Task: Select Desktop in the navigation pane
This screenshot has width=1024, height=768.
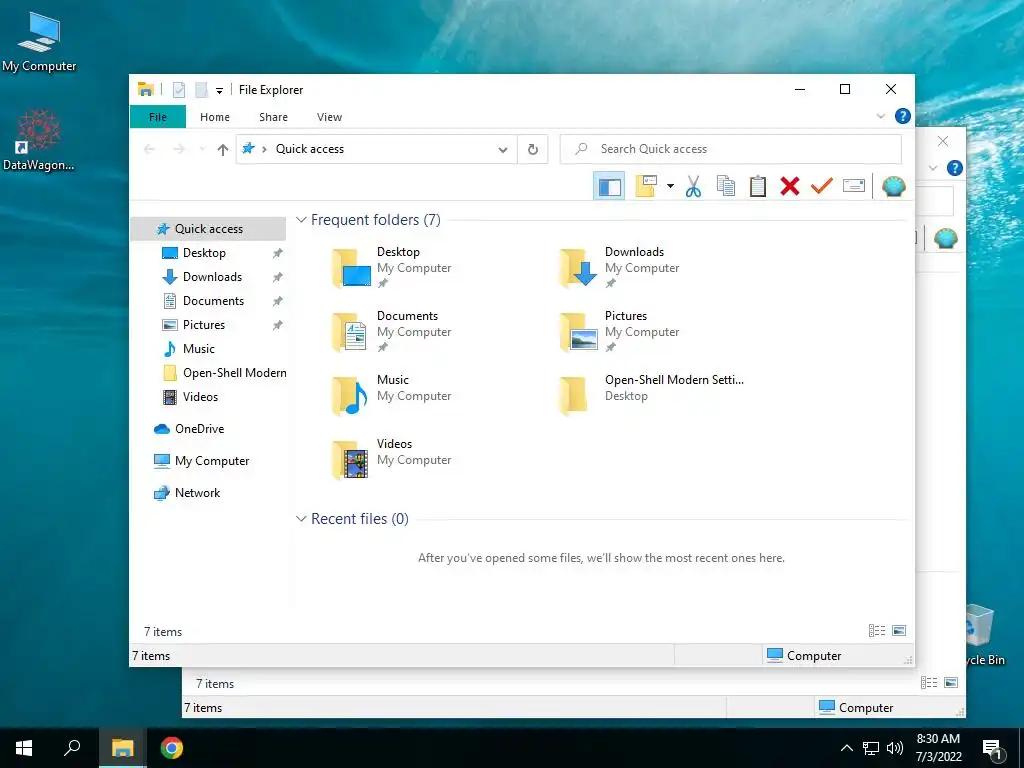Action: click(204, 253)
